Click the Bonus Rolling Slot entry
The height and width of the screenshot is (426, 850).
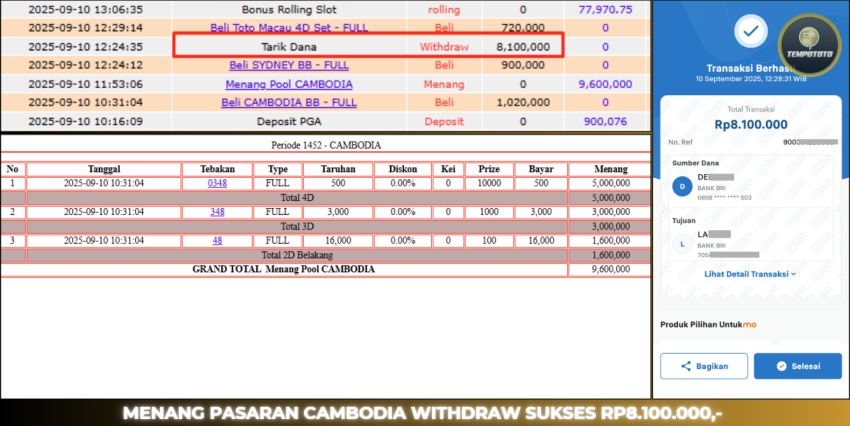coord(289,10)
